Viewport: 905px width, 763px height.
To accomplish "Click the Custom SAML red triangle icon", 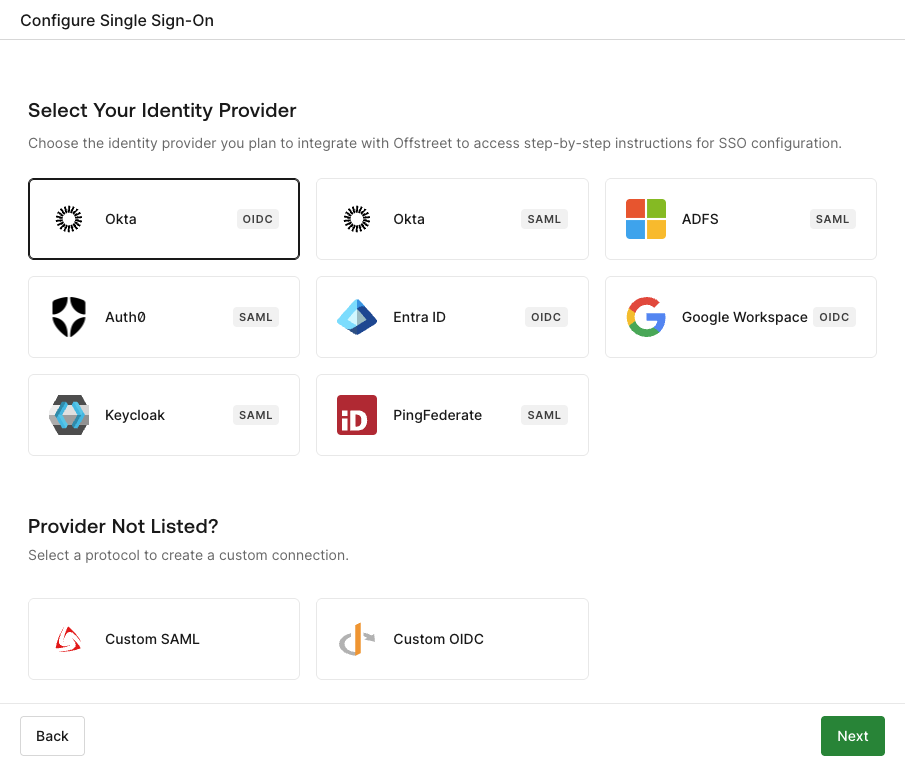I will pyautogui.click(x=69, y=639).
